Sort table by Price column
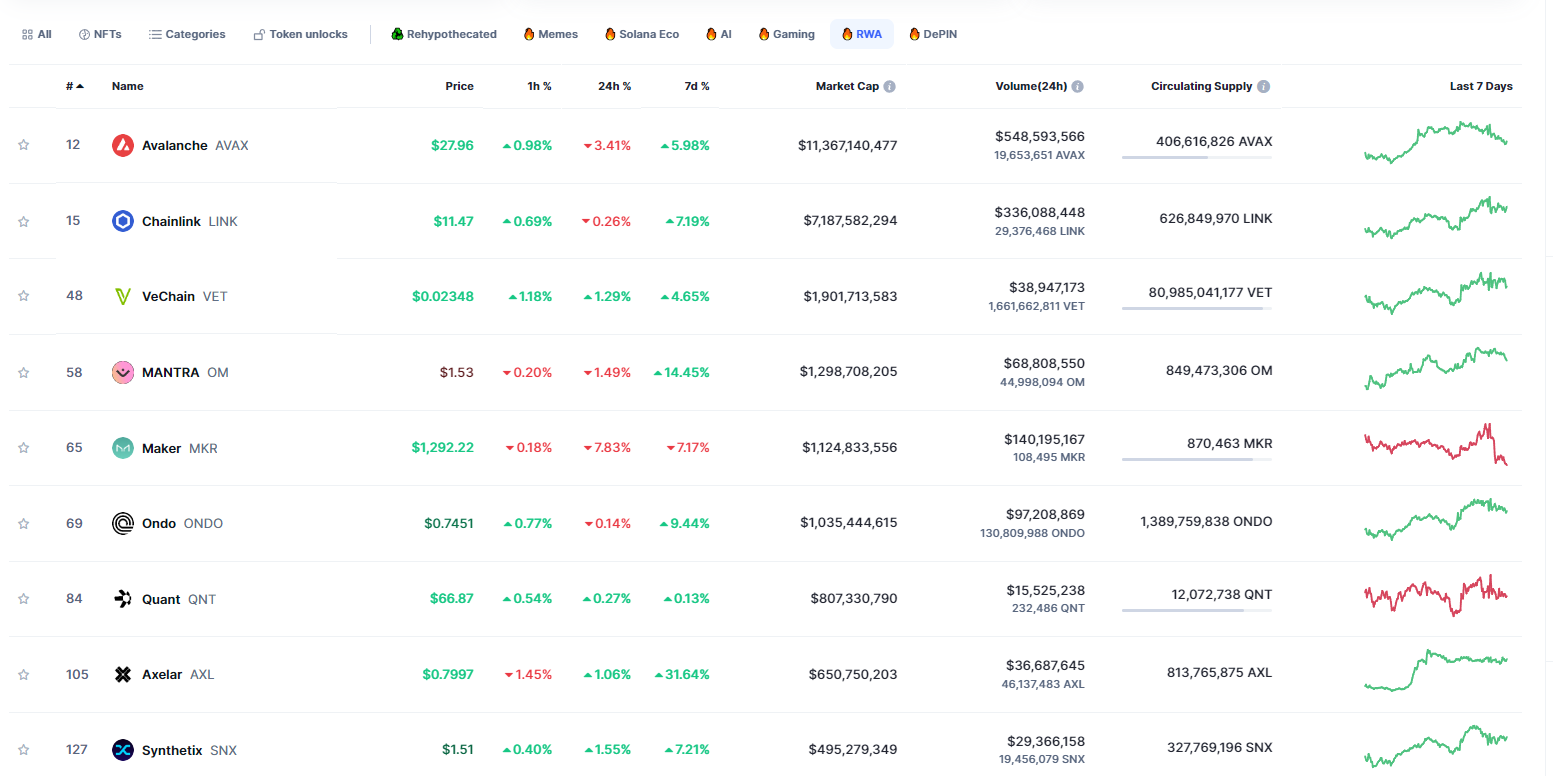Image resolution: width=1553 pixels, height=776 pixels. [x=459, y=86]
